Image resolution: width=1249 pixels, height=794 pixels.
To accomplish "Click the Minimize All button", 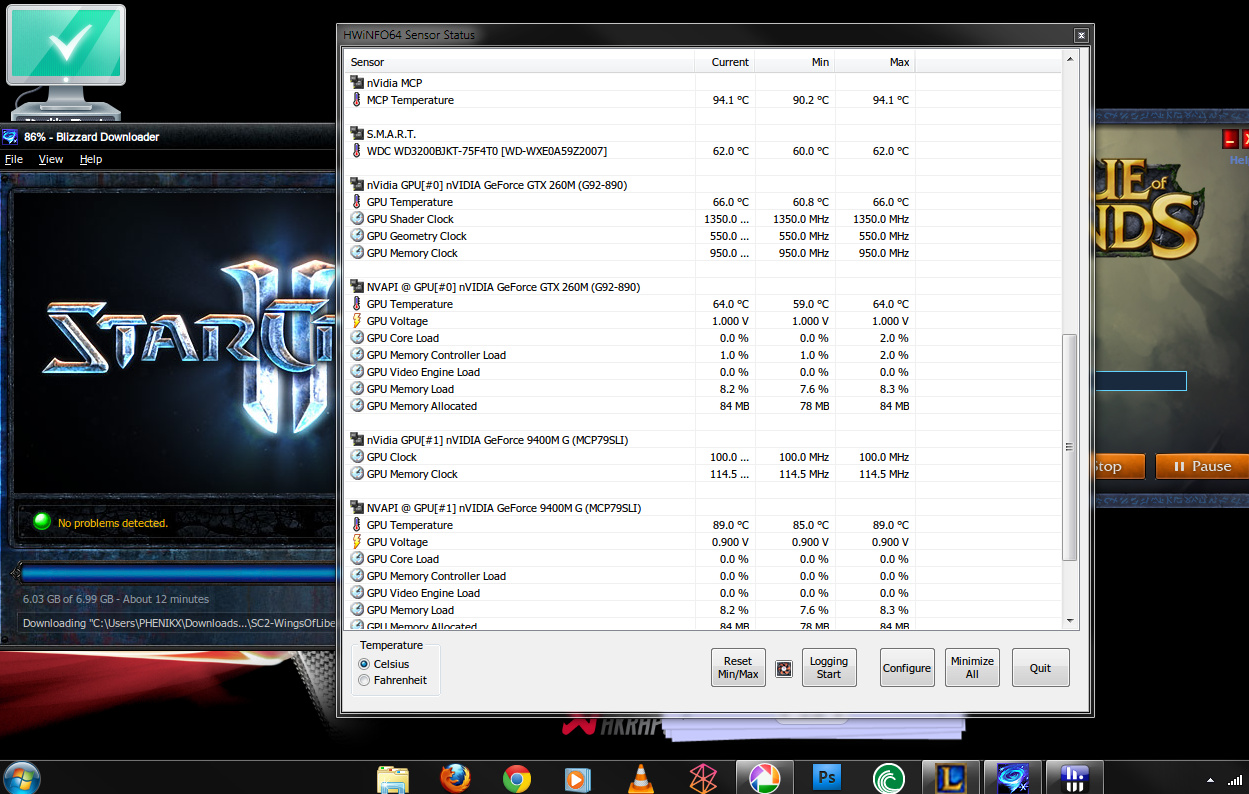I will pos(972,668).
